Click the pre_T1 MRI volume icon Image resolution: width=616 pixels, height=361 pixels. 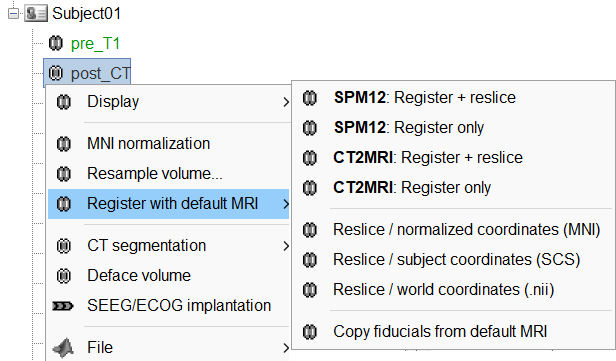click(56, 43)
